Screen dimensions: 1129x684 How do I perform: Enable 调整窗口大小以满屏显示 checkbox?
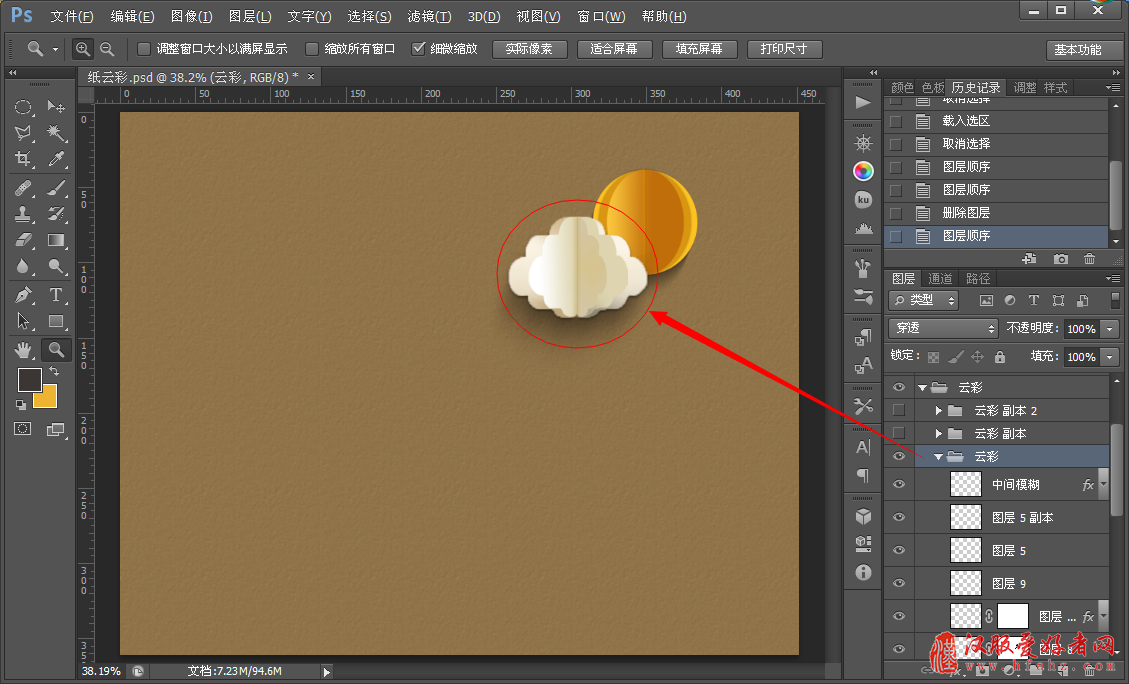point(144,49)
